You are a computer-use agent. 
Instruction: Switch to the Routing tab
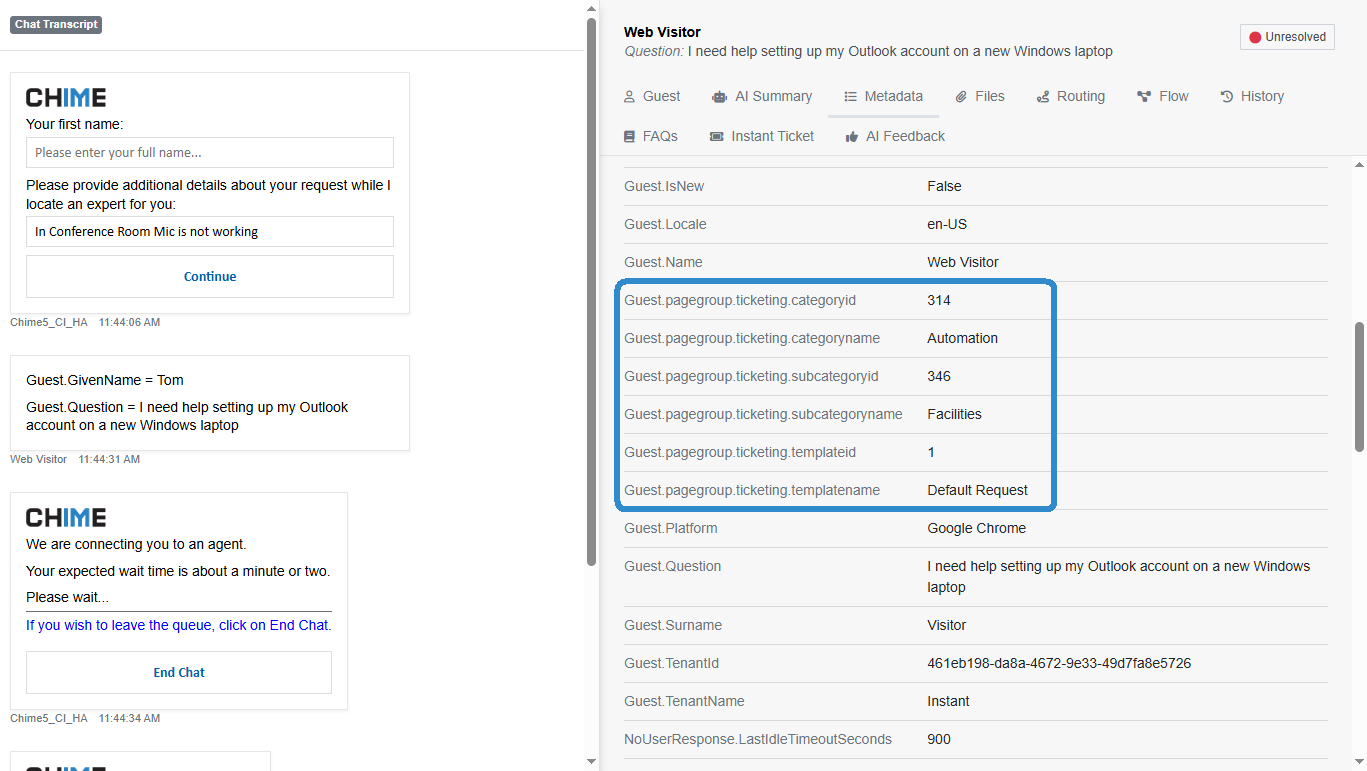tap(1070, 95)
